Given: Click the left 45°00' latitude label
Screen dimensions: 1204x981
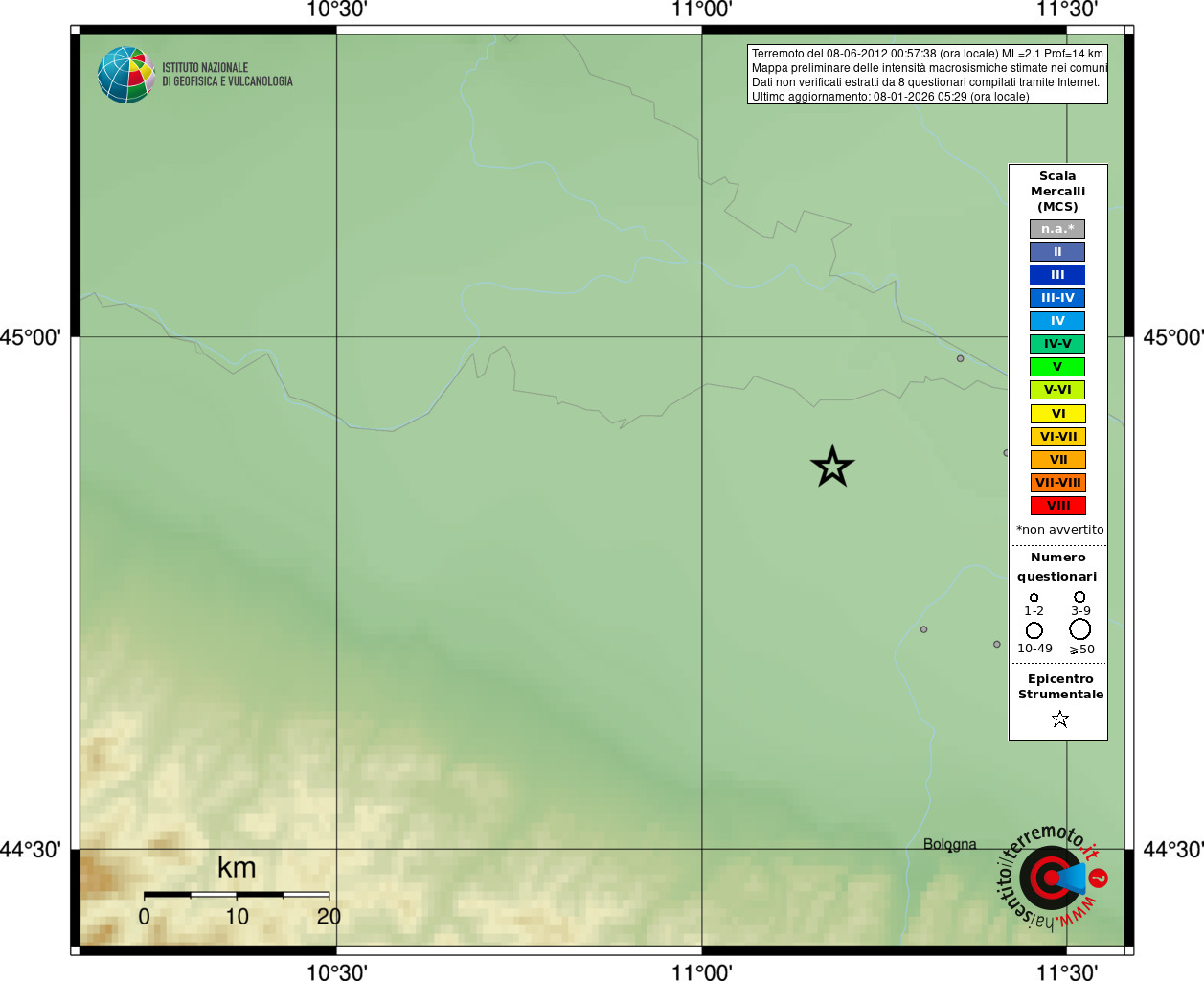Looking at the screenshot, I should (31, 337).
